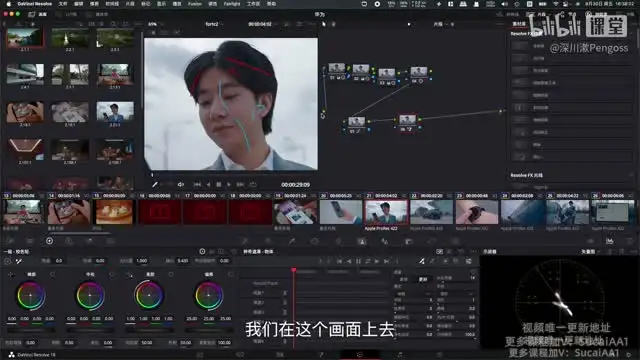This screenshot has height=360, width=640.
Task: Activate the color wheels palette icon
Action: [x=49, y=241]
